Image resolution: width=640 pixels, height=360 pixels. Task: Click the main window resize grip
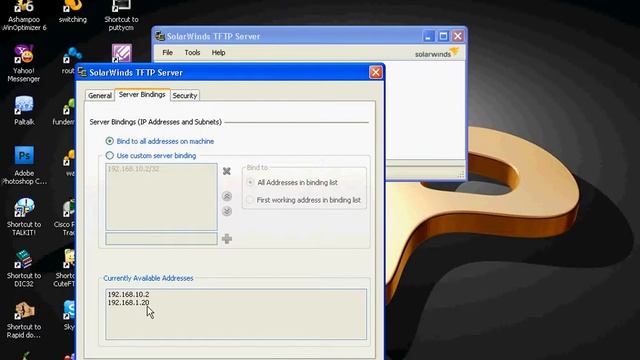coord(461,175)
